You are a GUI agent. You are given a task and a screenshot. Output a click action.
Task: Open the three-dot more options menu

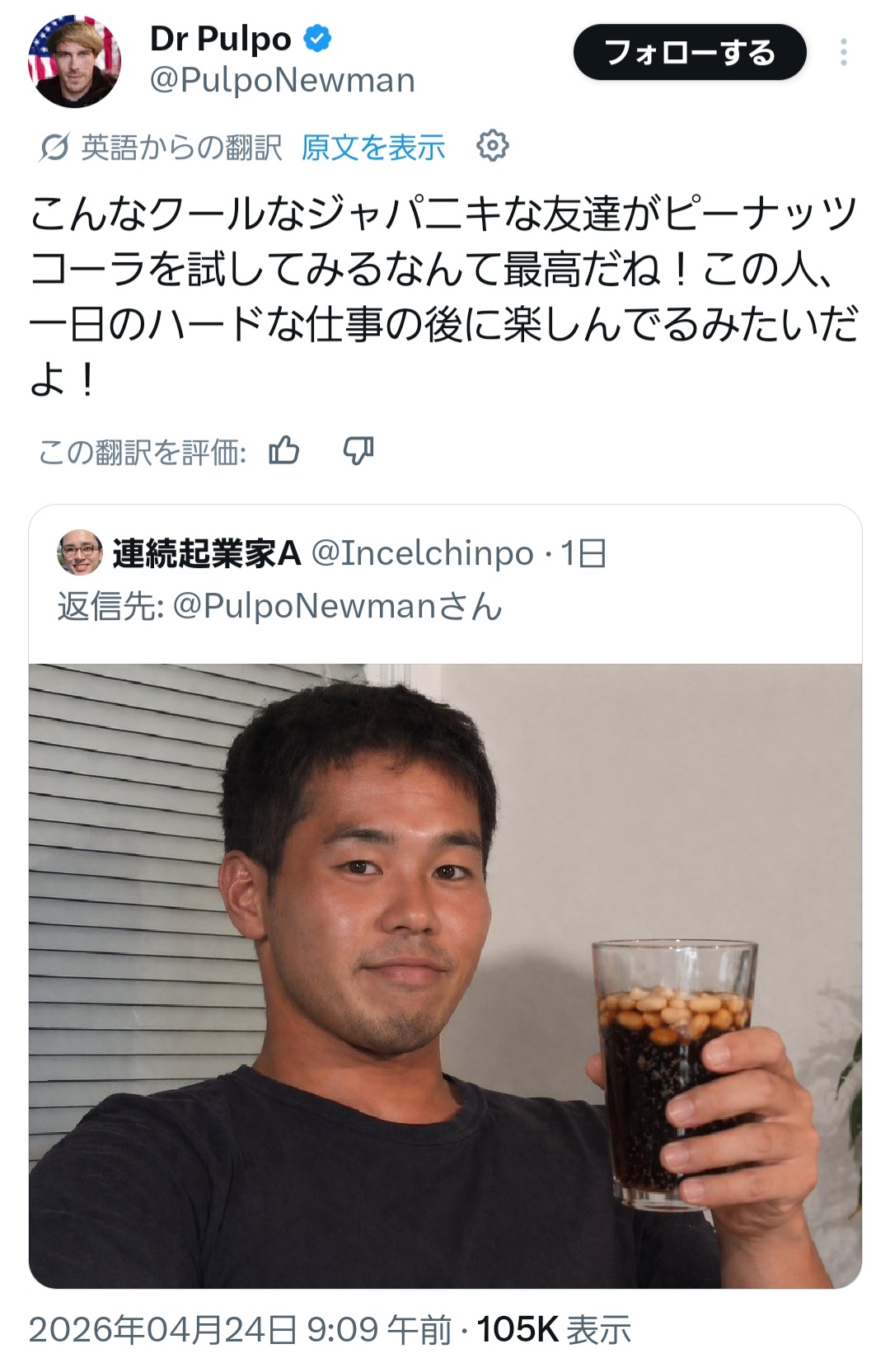coord(843,52)
